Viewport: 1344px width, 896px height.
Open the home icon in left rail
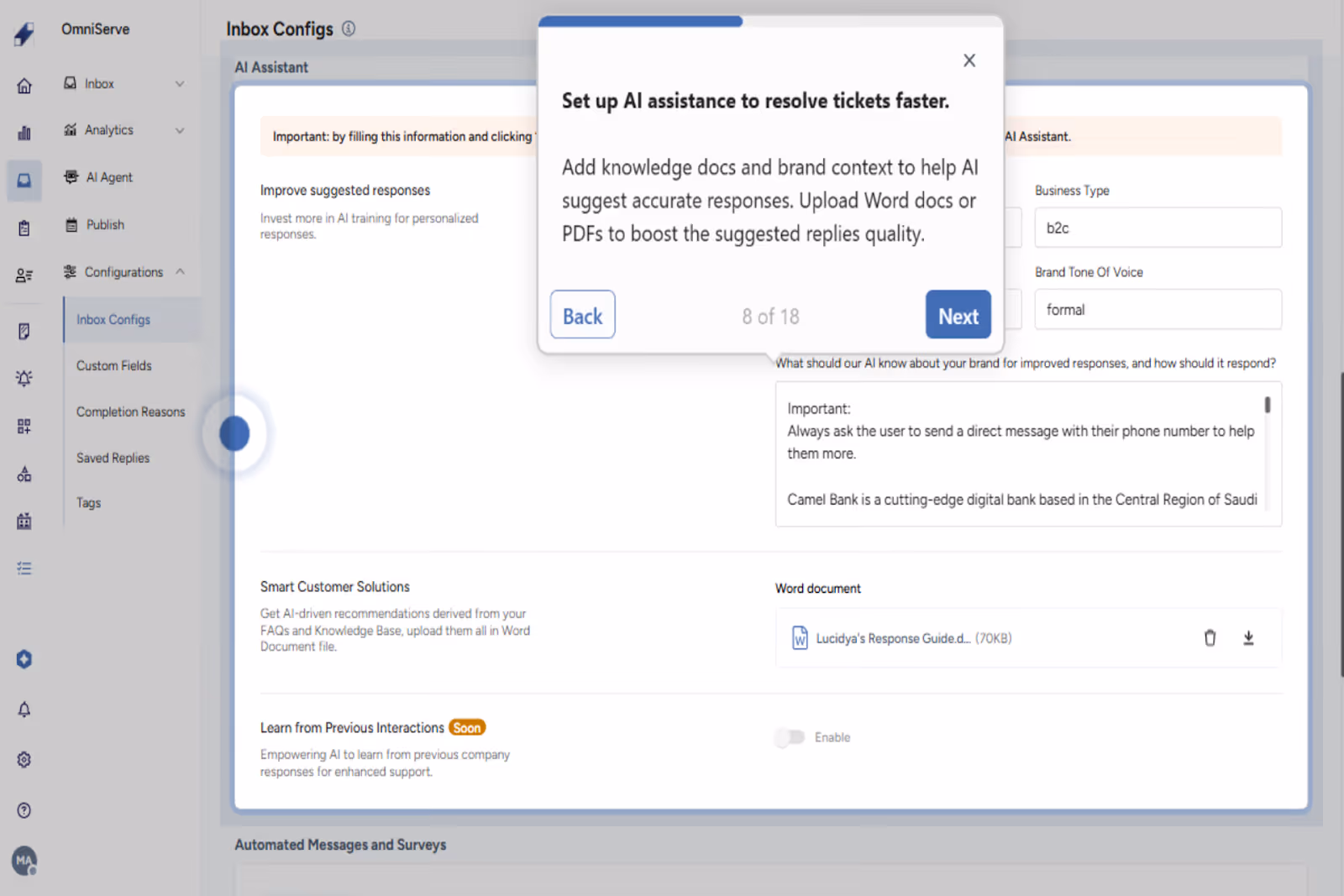24,86
